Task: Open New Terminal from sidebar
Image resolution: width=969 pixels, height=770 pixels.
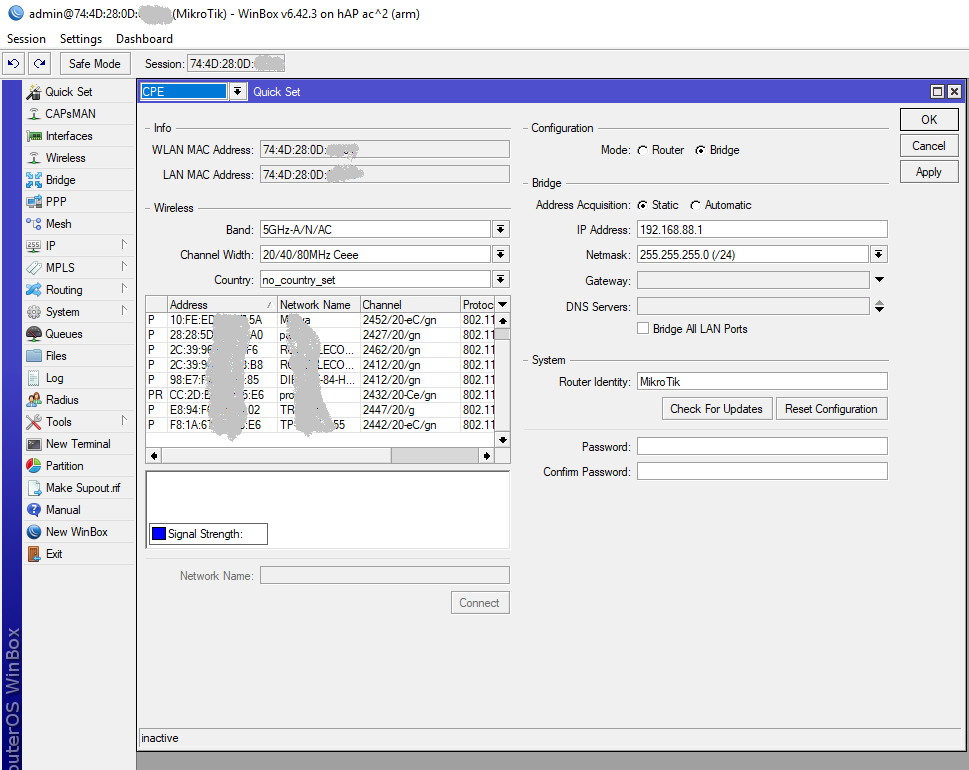Action: [78, 444]
